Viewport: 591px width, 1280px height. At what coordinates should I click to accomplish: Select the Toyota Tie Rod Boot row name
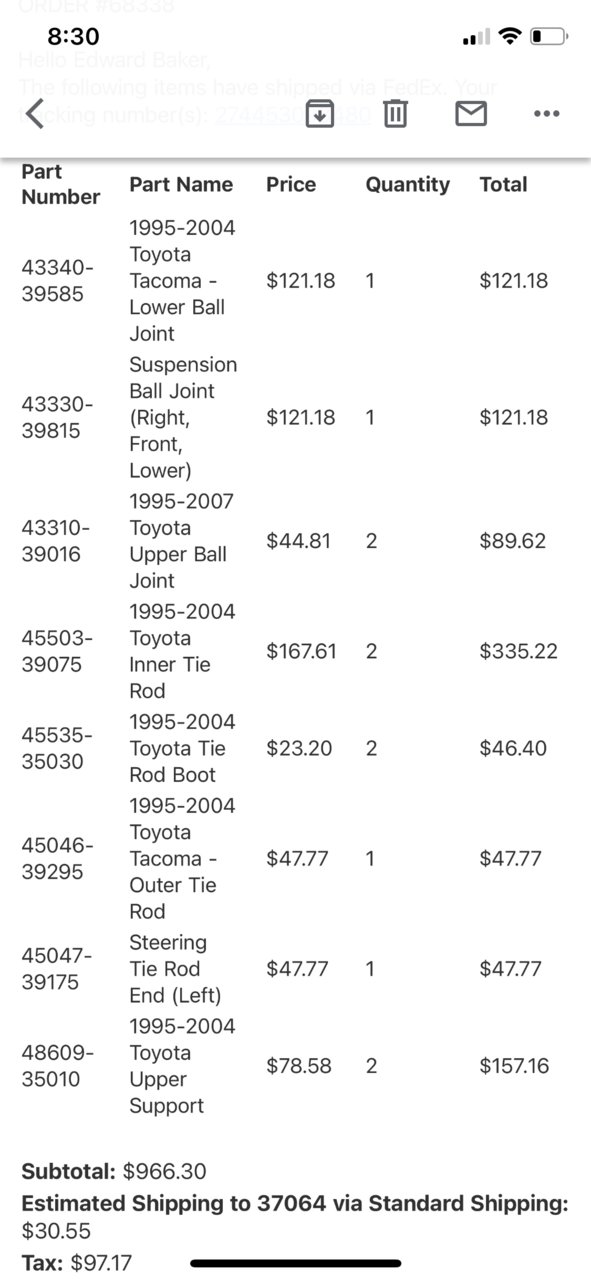[182, 748]
